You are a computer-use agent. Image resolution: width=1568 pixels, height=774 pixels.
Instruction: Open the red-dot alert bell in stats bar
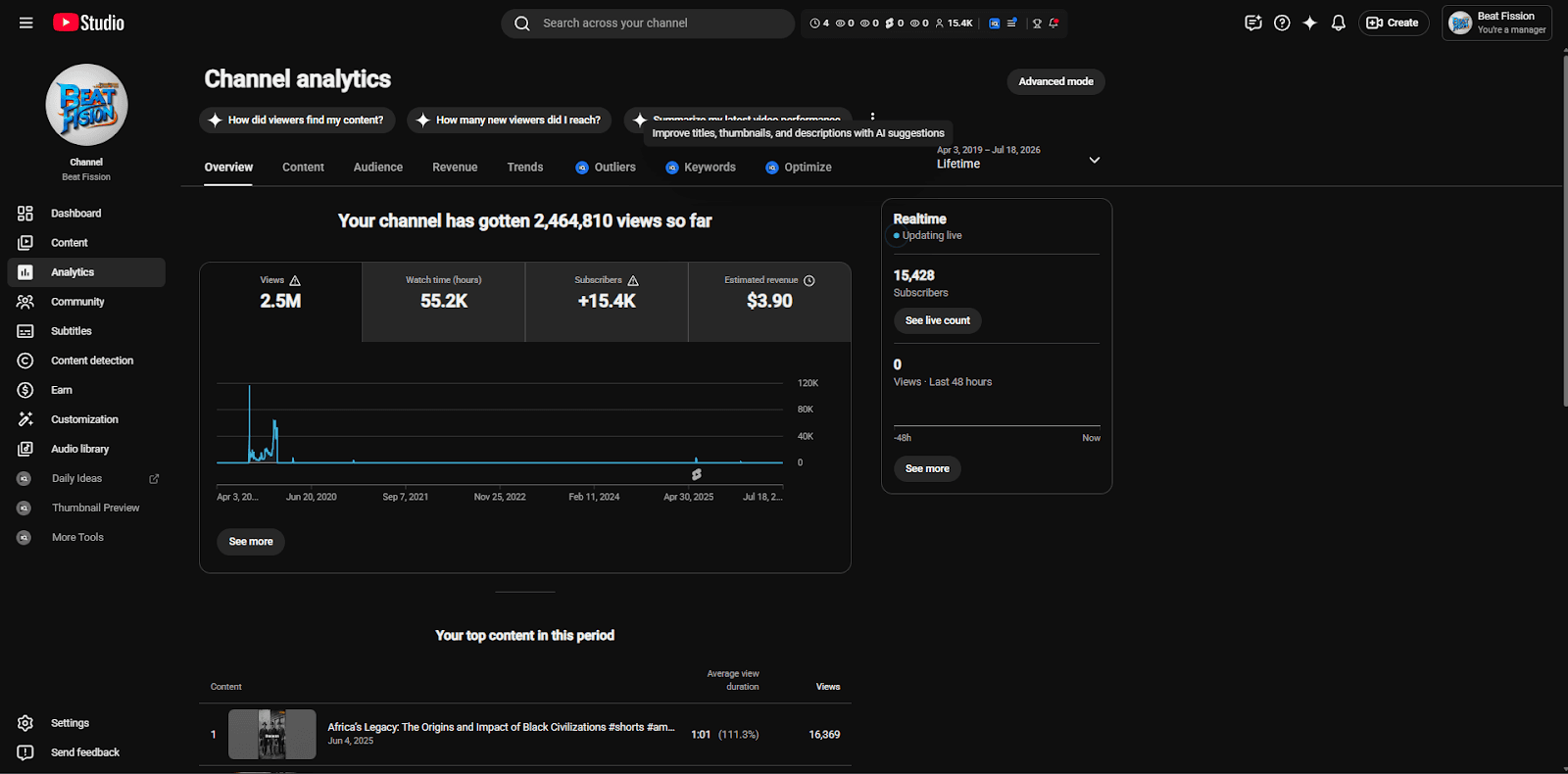click(1053, 23)
